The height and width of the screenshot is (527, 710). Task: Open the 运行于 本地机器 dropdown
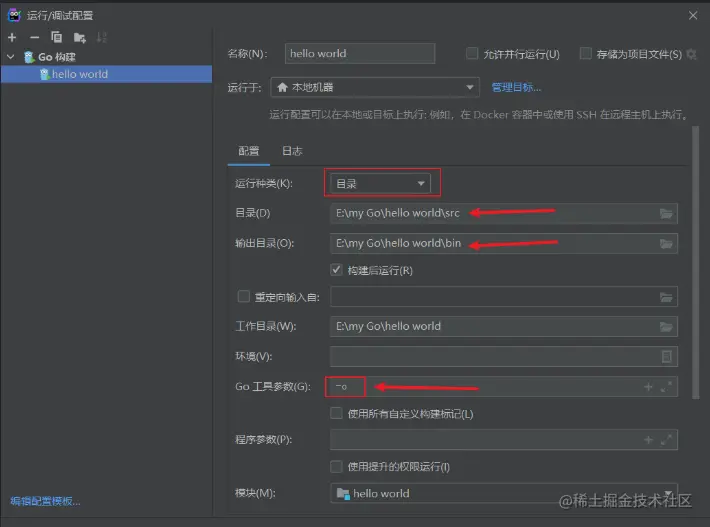(x=375, y=87)
